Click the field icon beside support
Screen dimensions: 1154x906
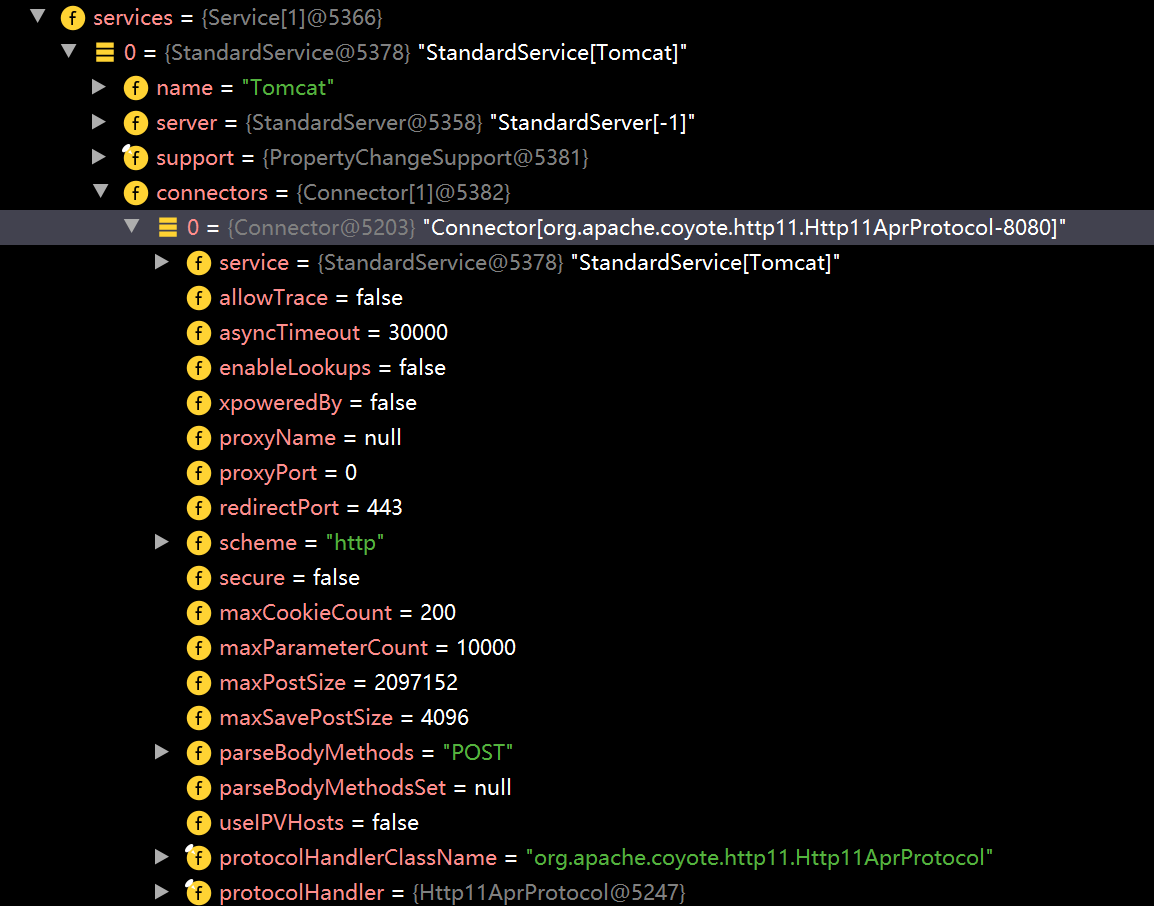pos(135,158)
